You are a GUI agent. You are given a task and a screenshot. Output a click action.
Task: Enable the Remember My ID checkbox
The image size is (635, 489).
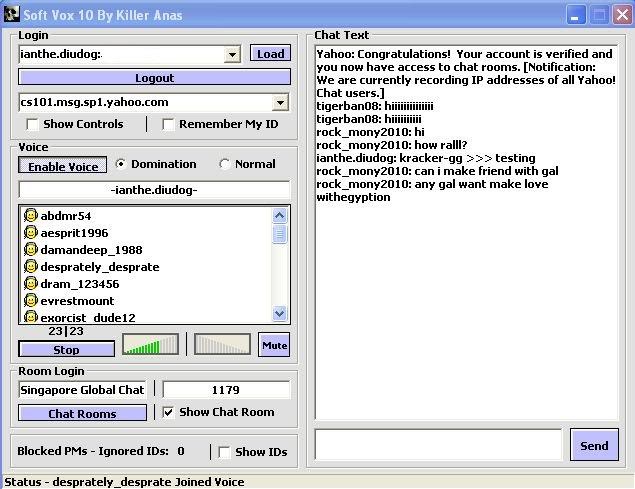[x=168, y=124]
